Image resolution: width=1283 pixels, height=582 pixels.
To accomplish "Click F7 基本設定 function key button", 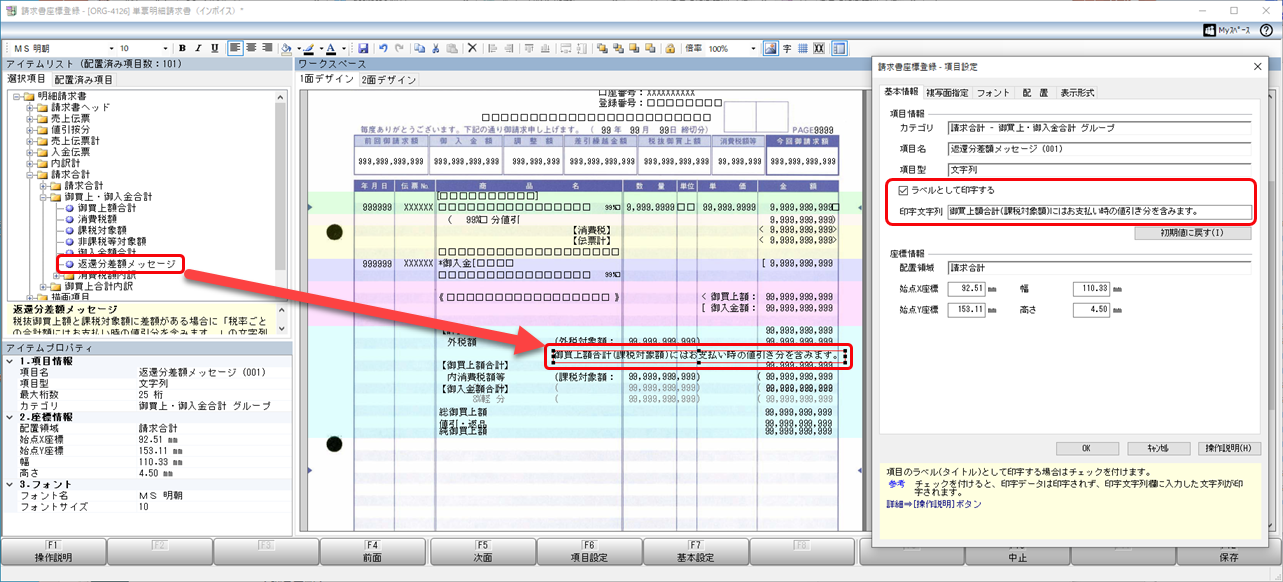I will pos(695,552).
